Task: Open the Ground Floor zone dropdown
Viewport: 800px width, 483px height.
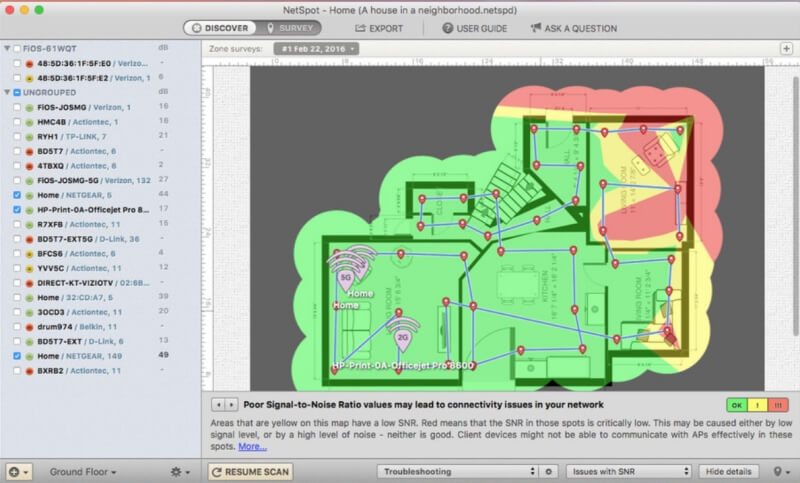Action: tap(83, 472)
